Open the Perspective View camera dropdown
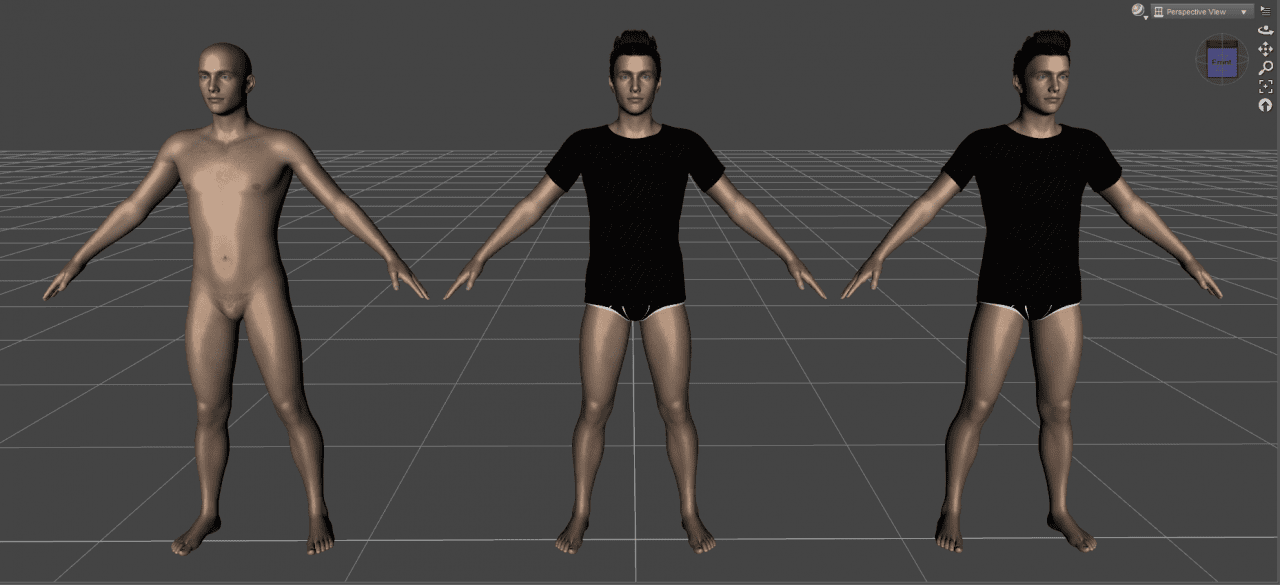This screenshot has height=585, width=1280. (1200, 11)
